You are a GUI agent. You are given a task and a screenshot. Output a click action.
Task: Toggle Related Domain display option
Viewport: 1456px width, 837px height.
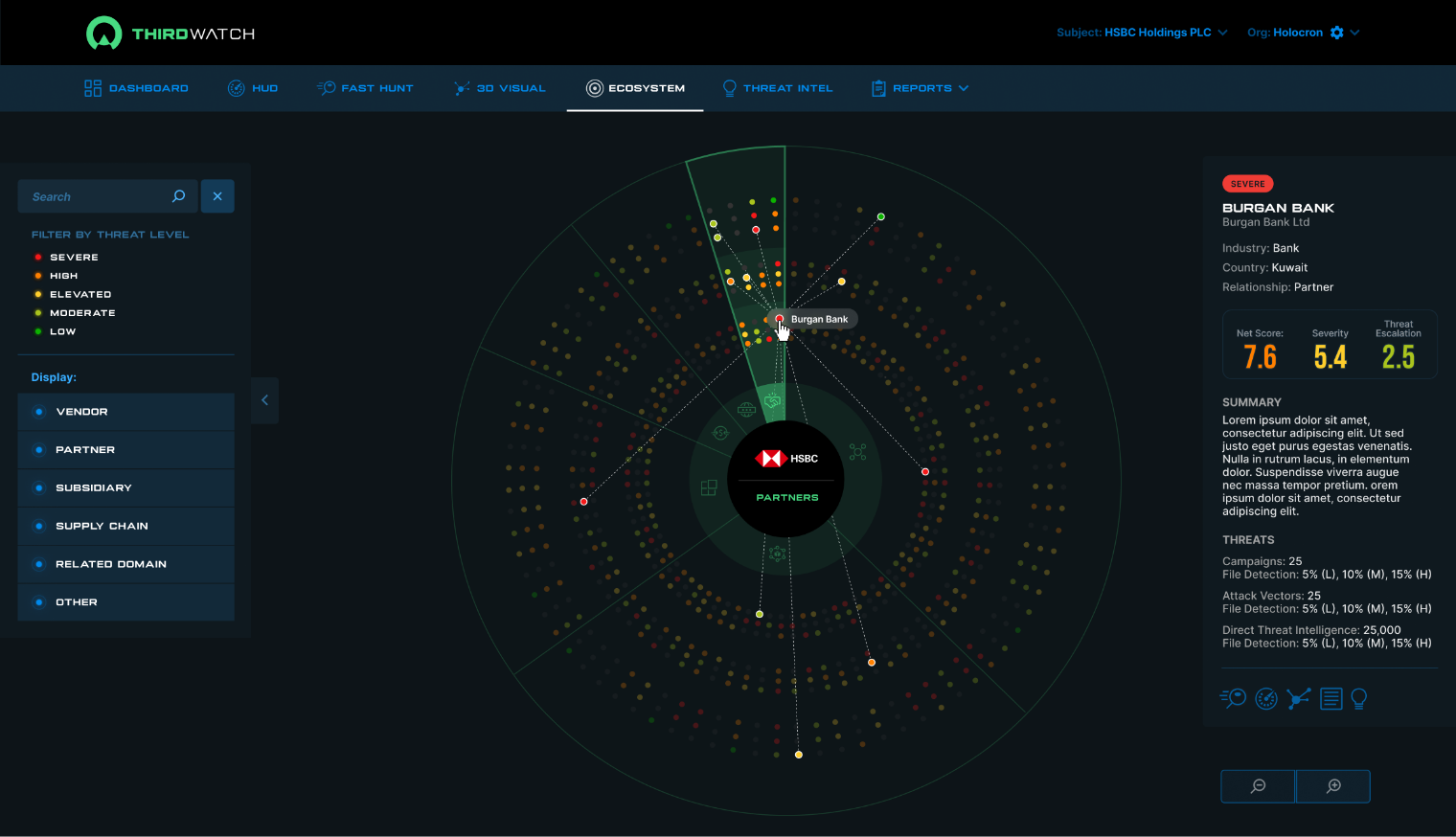pos(126,564)
